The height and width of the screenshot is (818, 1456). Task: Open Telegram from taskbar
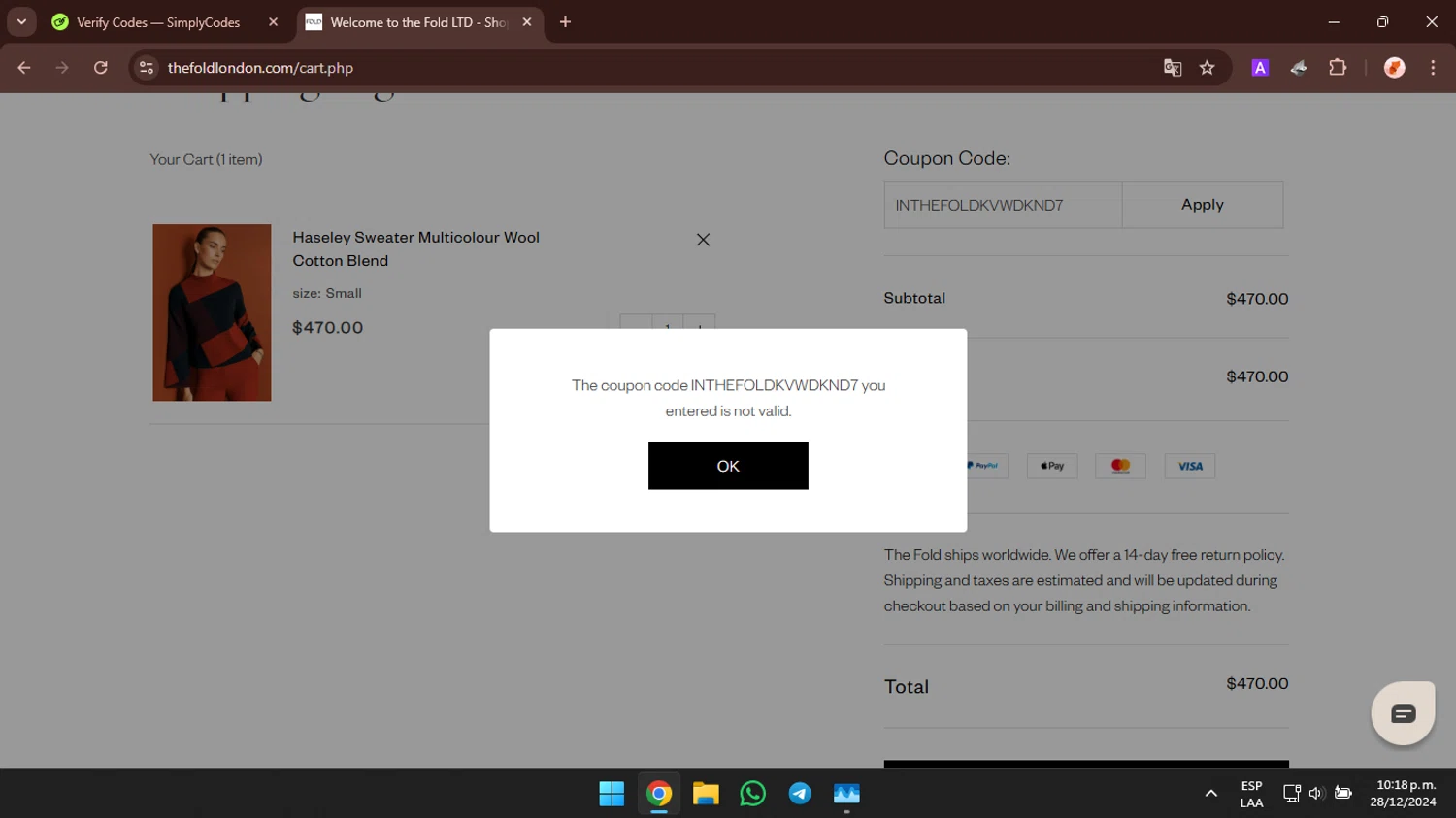800,794
